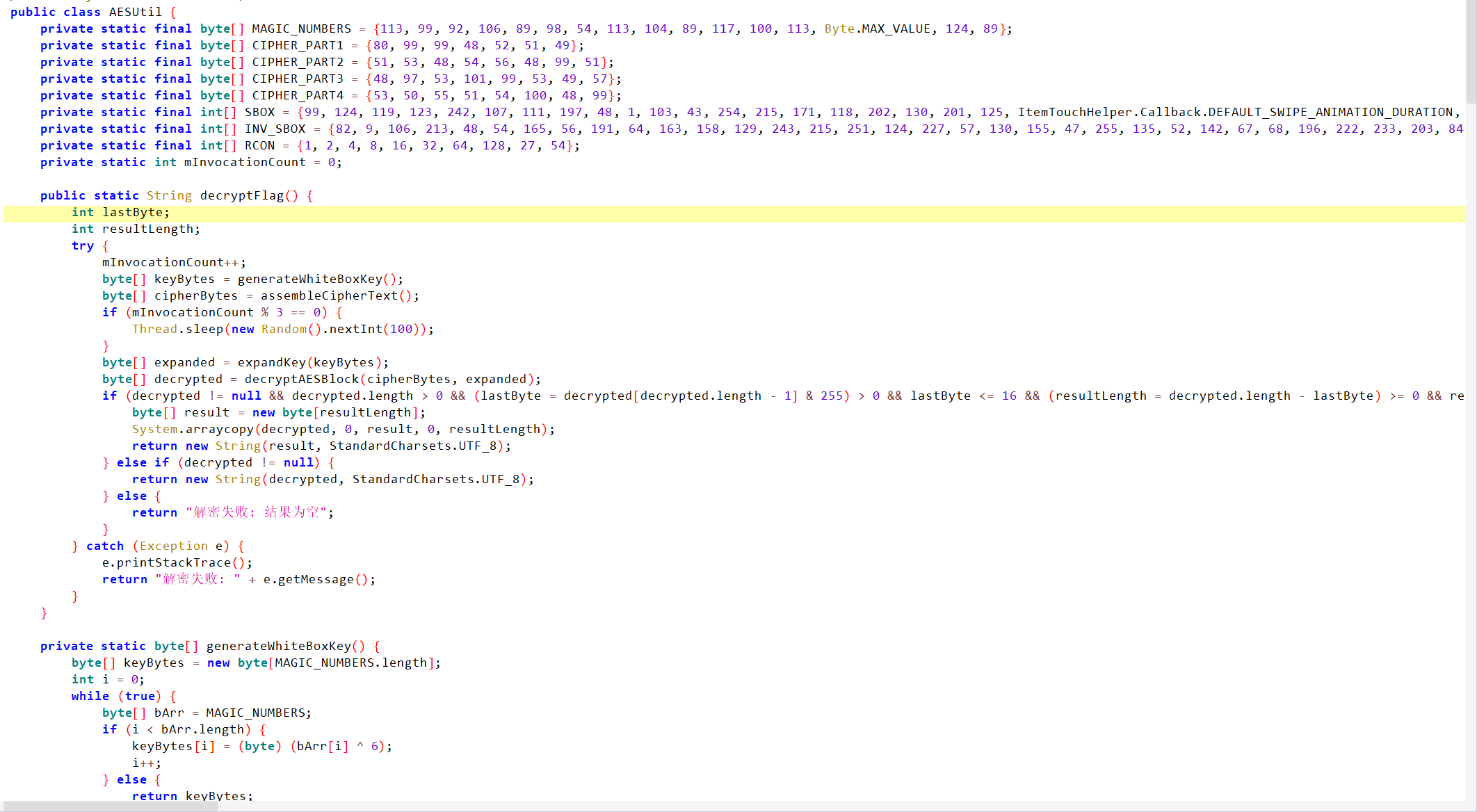1477x812 pixels.
Task: Click the decryptFlag method name
Action: [x=241, y=195]
